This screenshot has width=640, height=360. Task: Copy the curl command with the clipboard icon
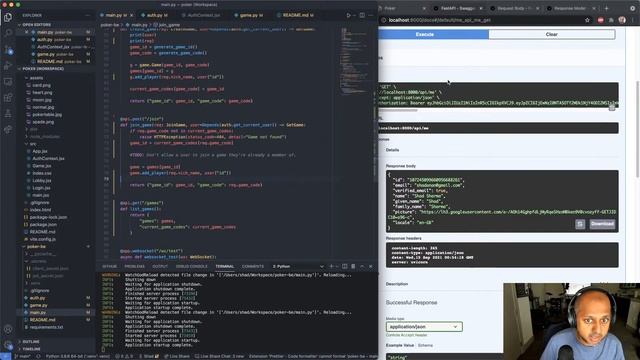coord(611,107)
